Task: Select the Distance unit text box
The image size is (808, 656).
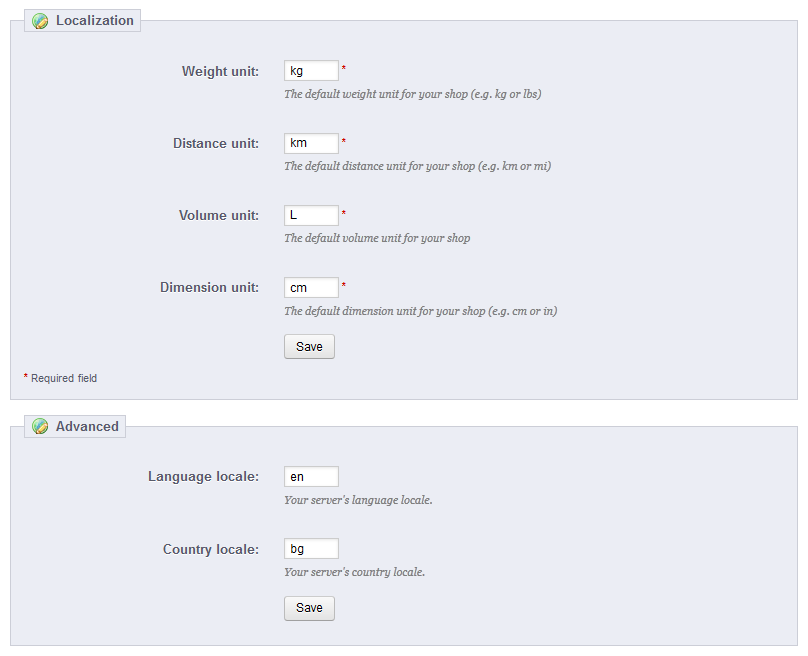Action: click(x=311, y=143)
